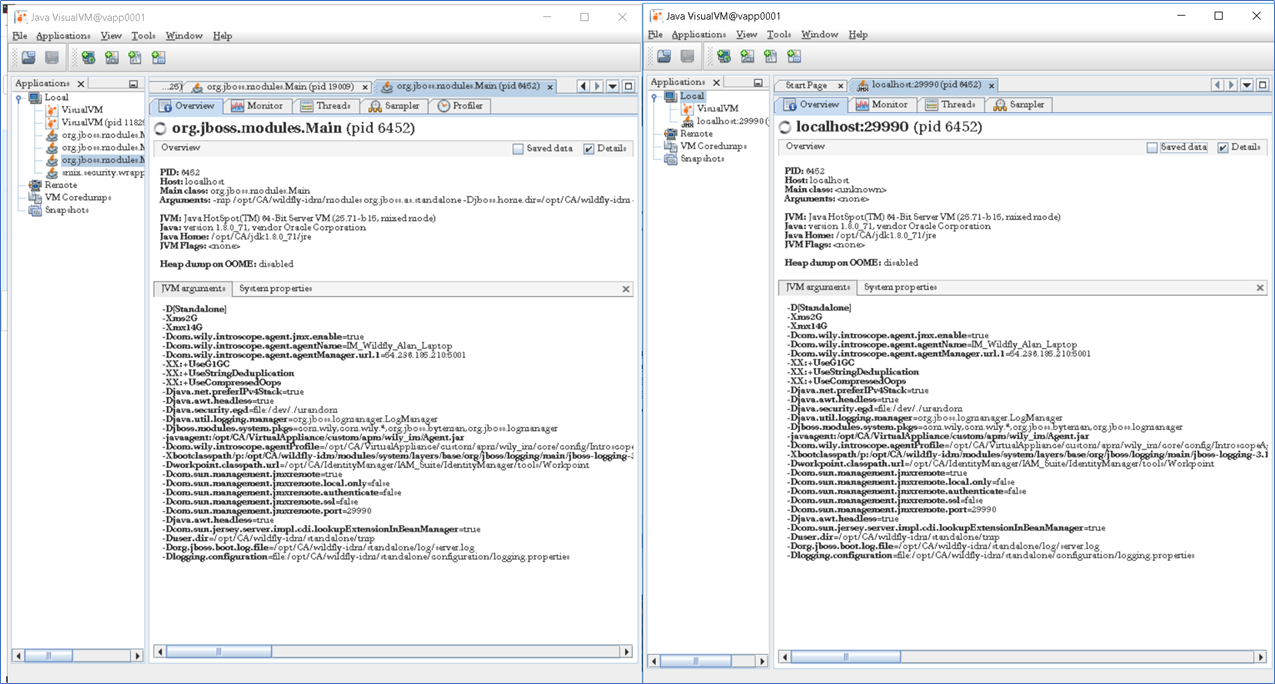
Task: Enable Saved data checkbox in right window
Action: [1152, 147]
